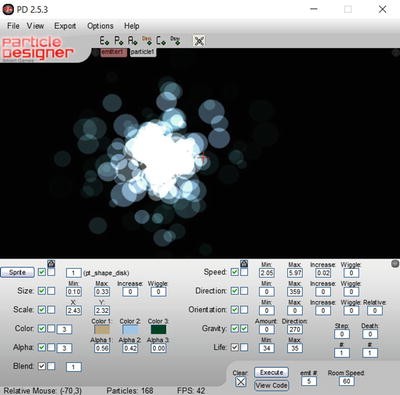Viewport: 400px width, 395px height.
Task: Click the round gray icon at panel's top-right corner
Action: point(395,264)
